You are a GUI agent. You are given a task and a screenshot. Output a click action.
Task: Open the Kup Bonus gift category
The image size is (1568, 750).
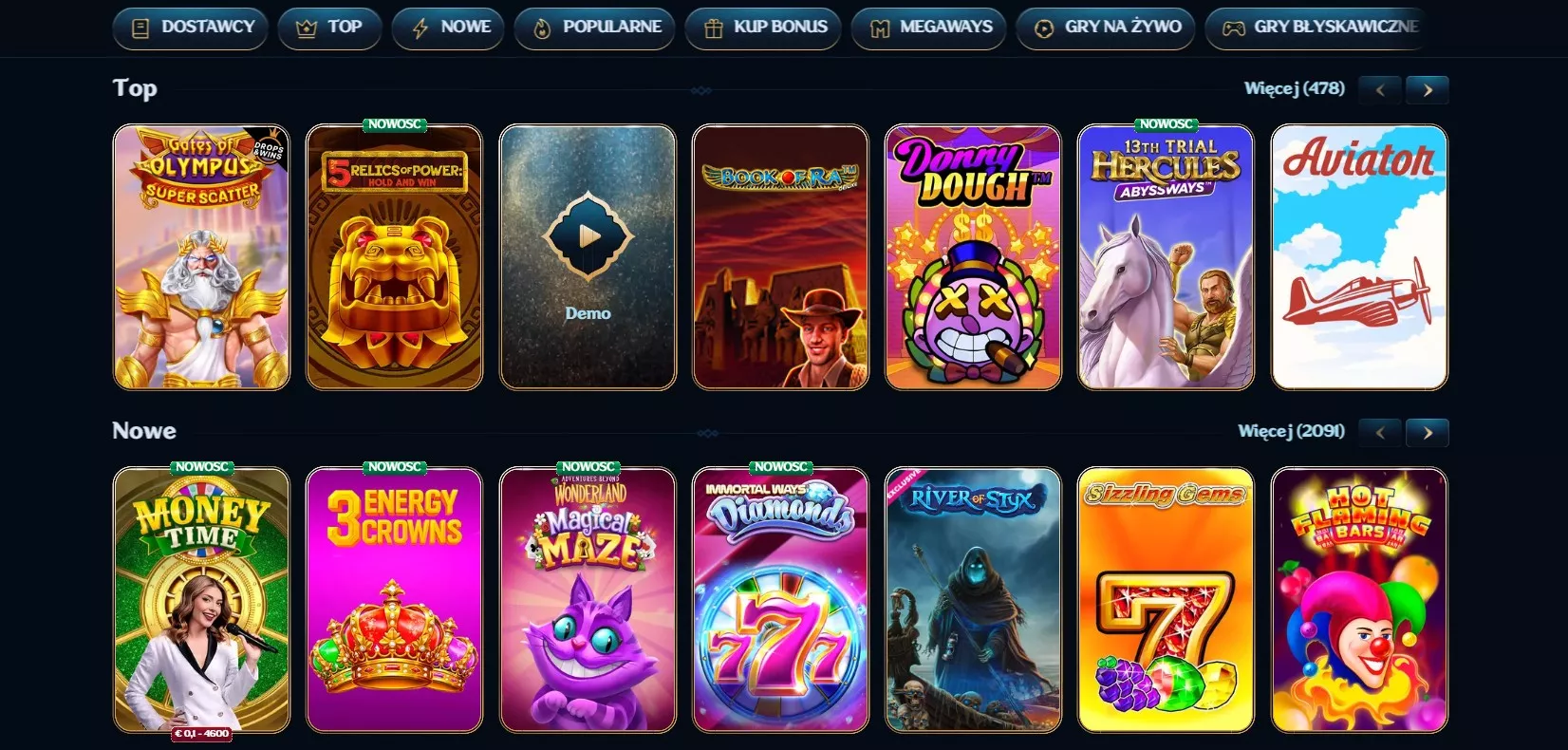pyautogui.click(x=763, y=28)
